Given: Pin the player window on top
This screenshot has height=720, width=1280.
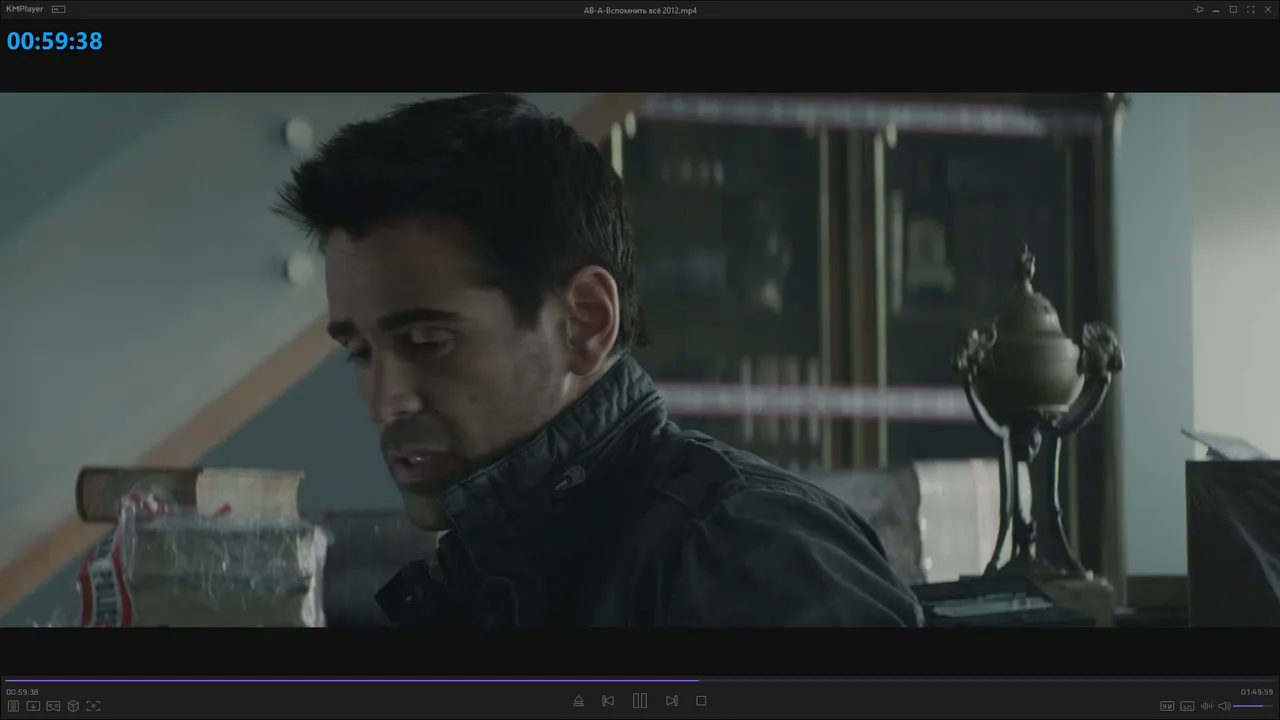Looking at the screenshot, I should pos(1199,9).
